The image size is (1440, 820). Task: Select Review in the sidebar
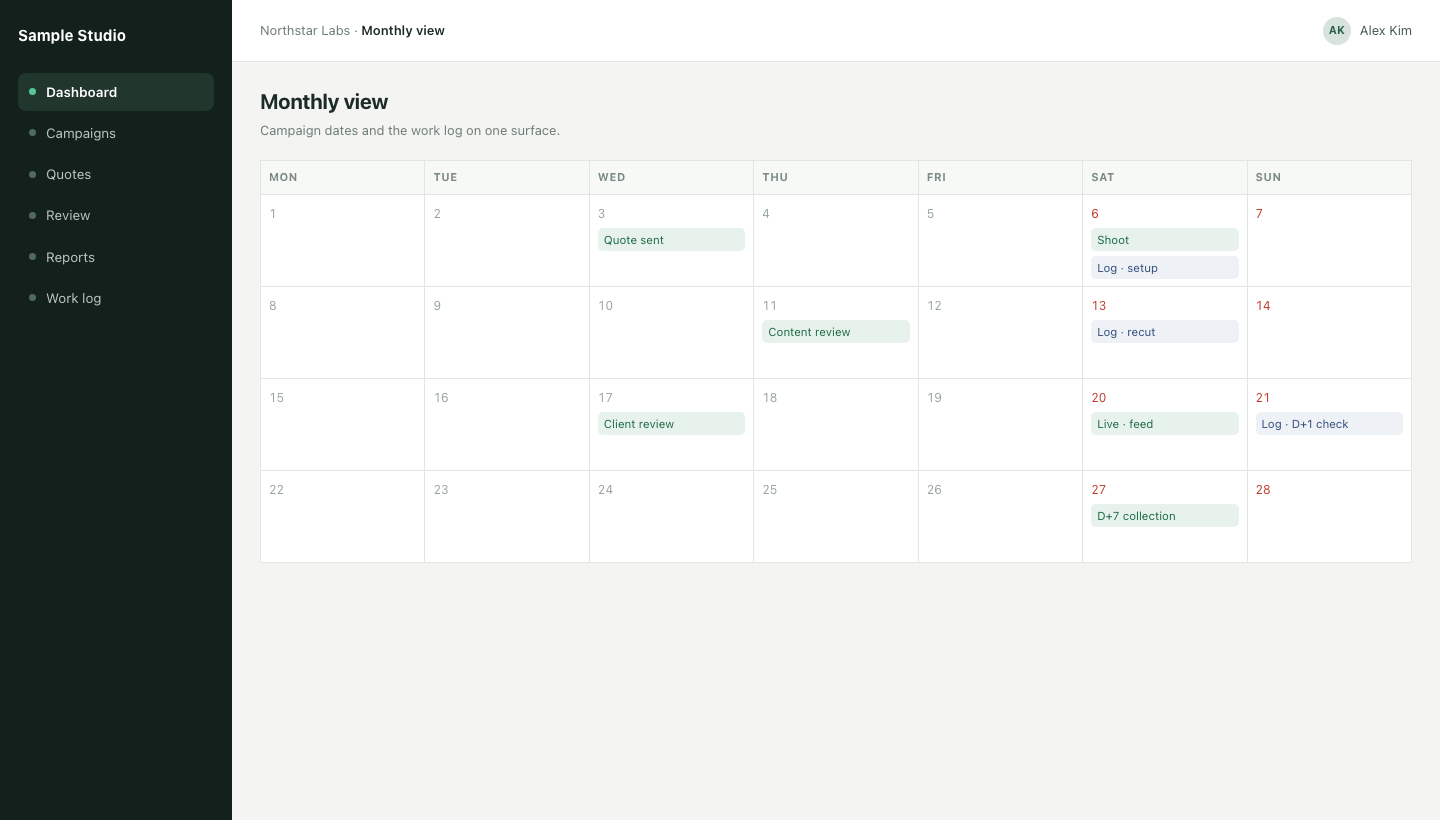click(x=116, y=215)
